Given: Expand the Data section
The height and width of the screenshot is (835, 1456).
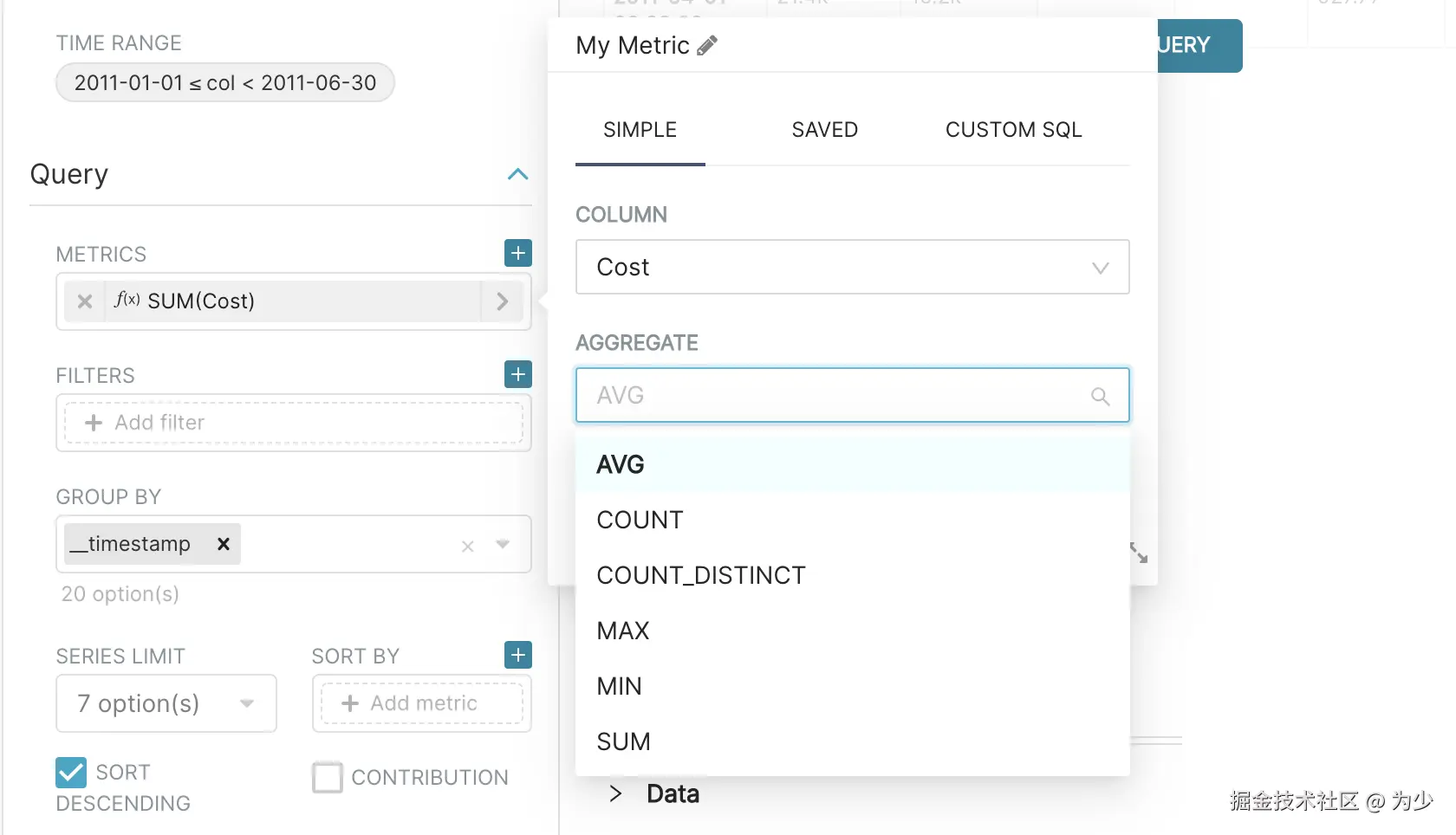Looking at the screenshot, I should [615, 793].
